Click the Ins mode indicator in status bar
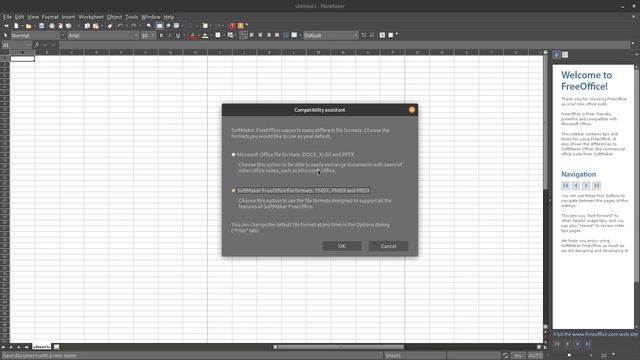 [518, 356]
